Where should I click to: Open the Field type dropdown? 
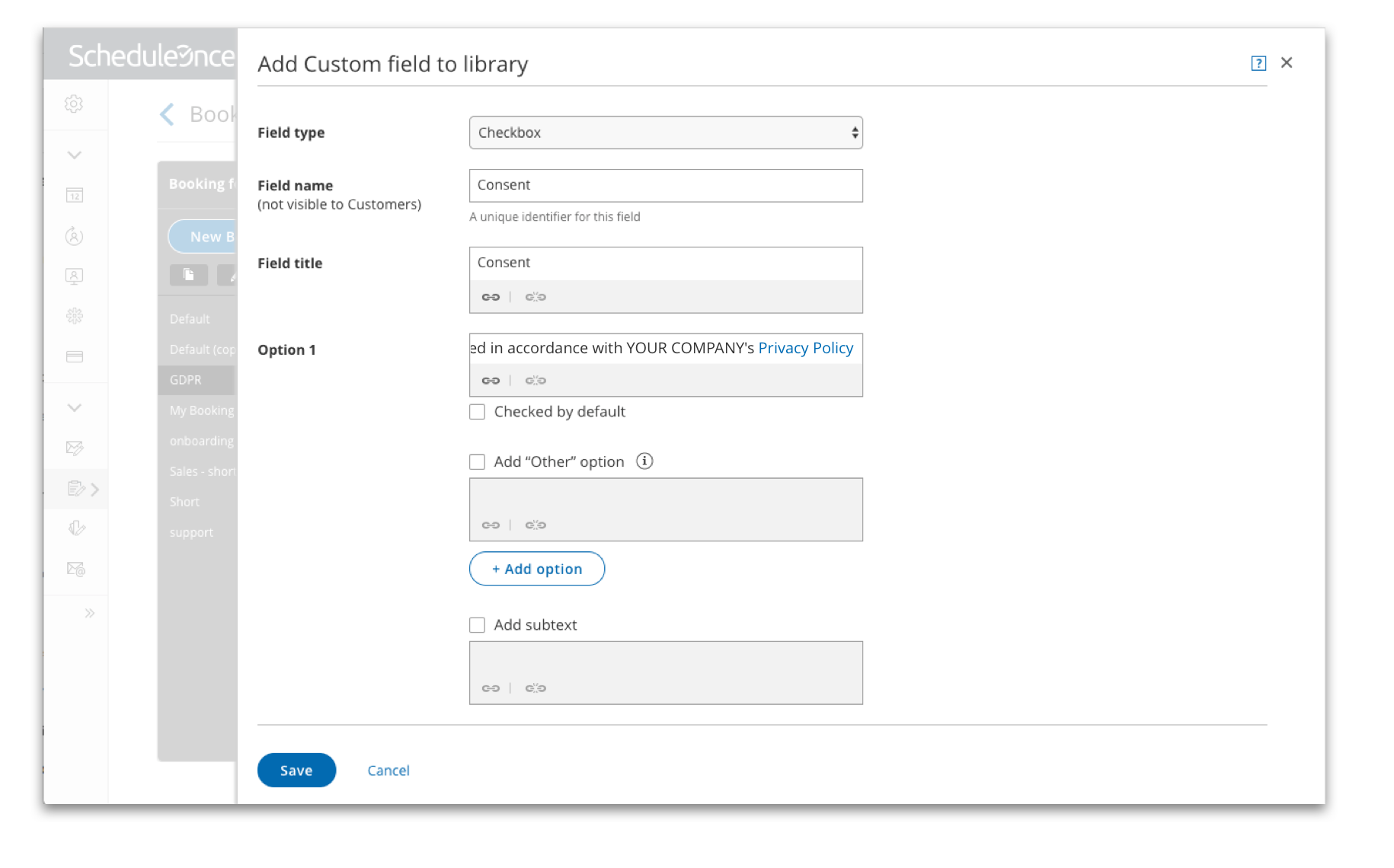[x=666, y=133]
